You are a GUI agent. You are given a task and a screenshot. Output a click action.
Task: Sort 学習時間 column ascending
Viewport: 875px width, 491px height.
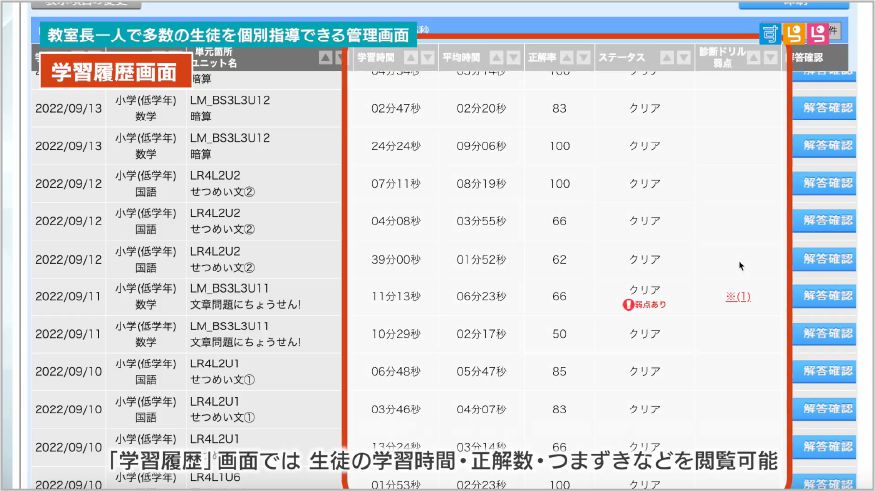pyautogui.click(x=411, y=58)
